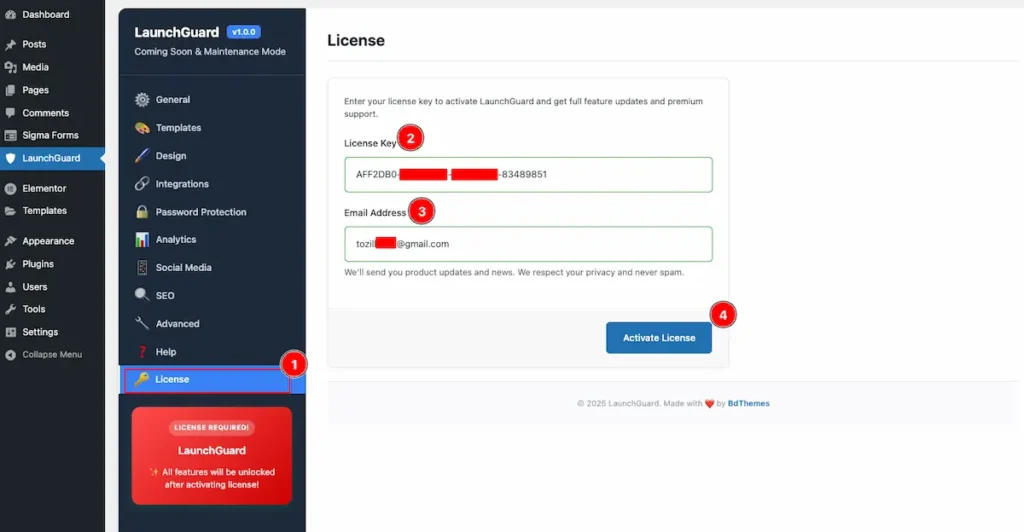Open Elementor menu item
Viewport: 1024px width, 532px height.
pos(52,189)
